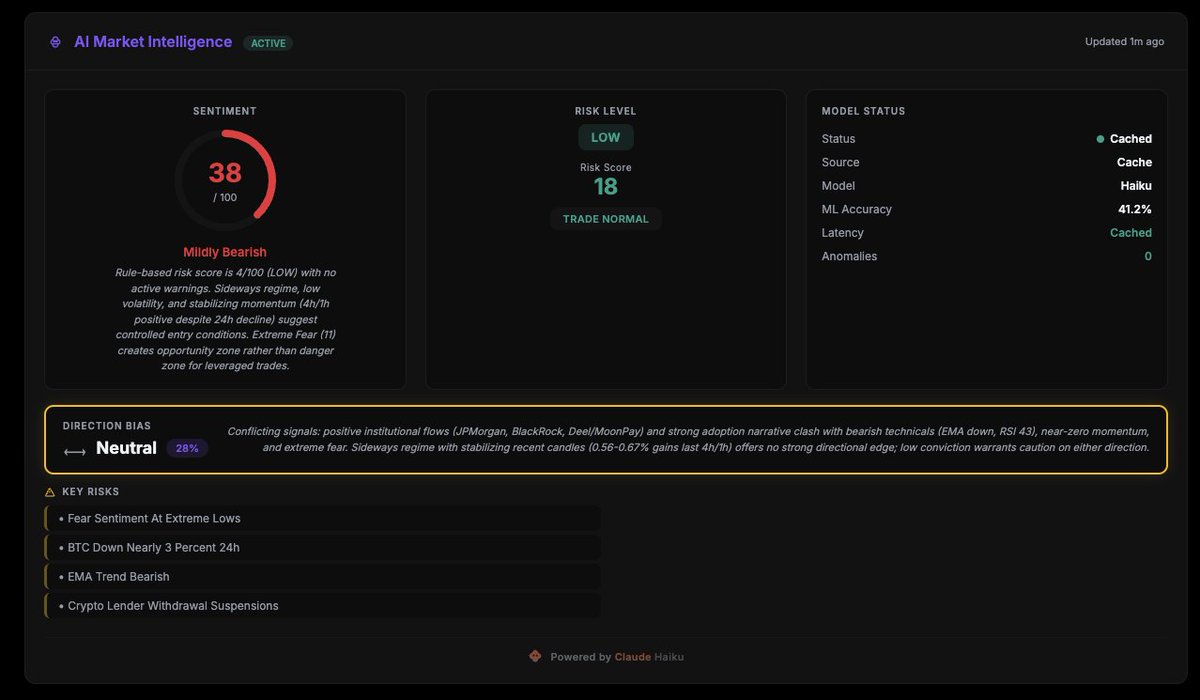Click the RISK LEVEL card heading
The image size is (1200, 700).
606,111
